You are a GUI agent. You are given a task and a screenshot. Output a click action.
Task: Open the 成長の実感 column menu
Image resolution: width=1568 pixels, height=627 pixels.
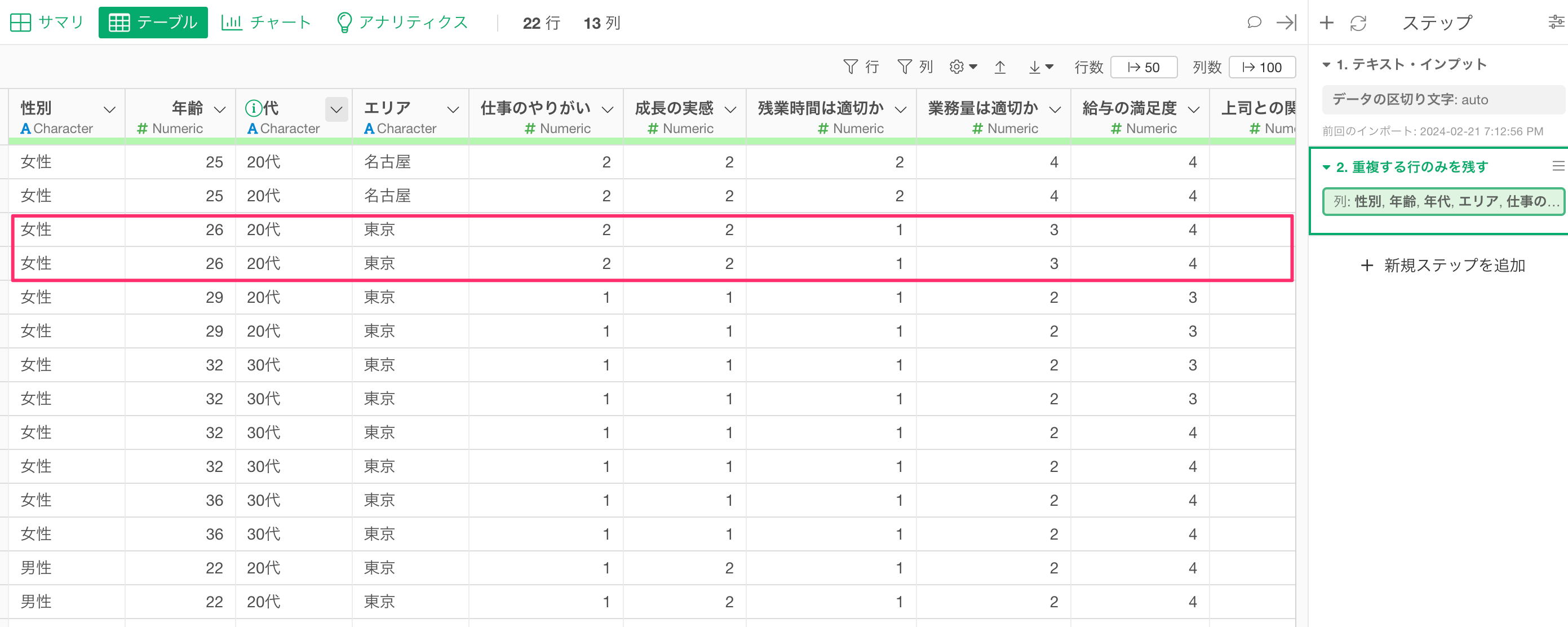click(730, 109)
